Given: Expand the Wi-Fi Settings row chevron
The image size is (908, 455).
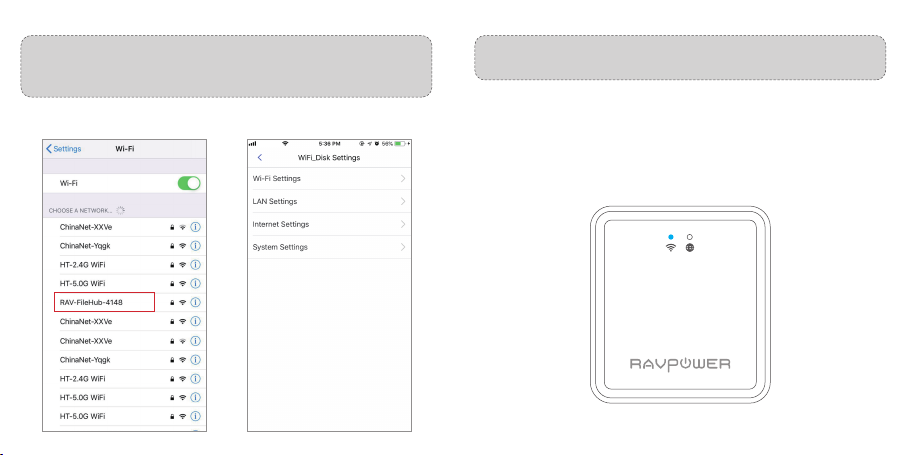Looking at the screenshot, I should (x=403, y=179).
